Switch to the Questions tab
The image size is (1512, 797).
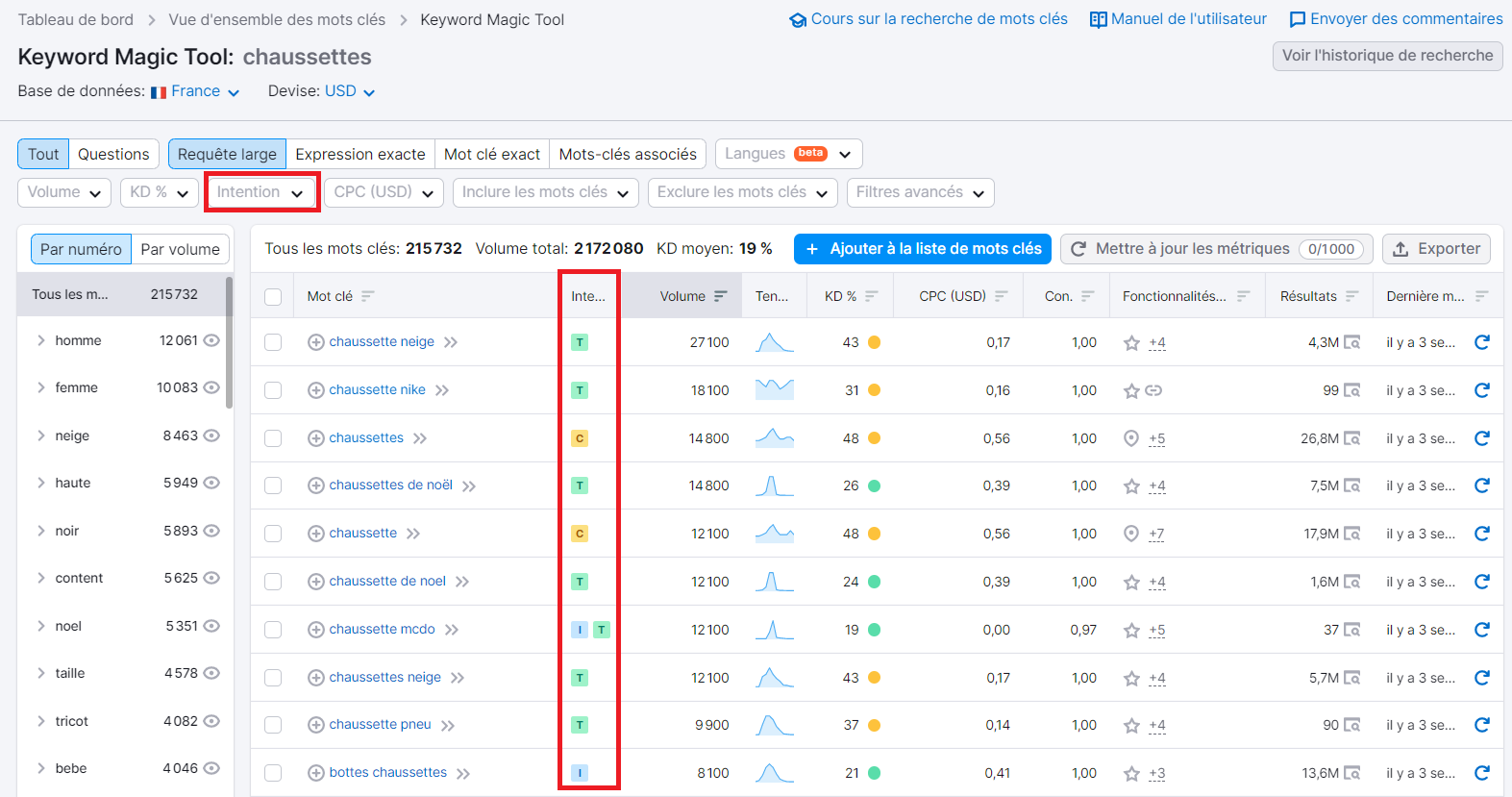(113, 154)
